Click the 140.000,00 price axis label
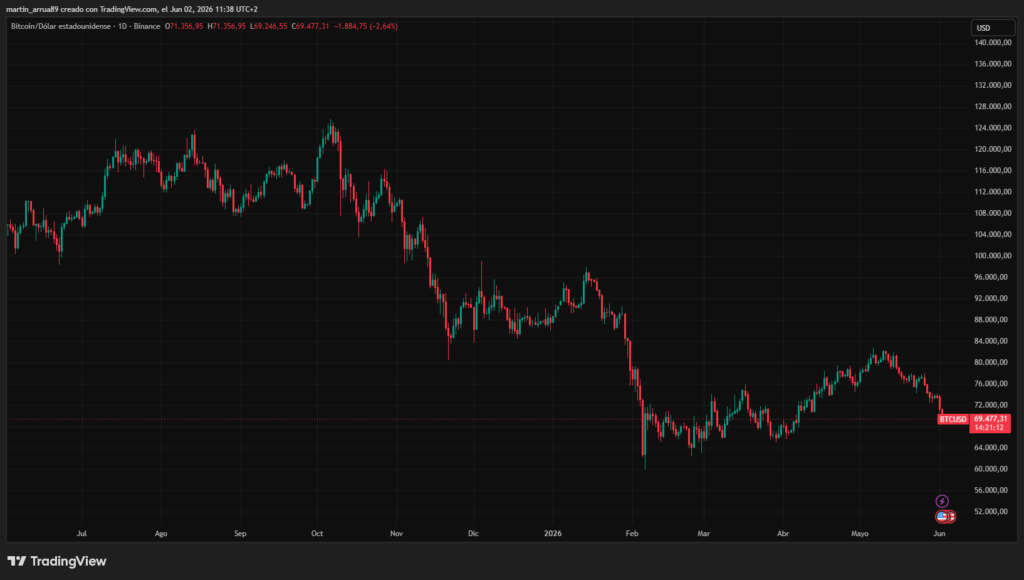The width and height of the screenshot is (1024, 580). pyautogui.click(x=993, y=42)
